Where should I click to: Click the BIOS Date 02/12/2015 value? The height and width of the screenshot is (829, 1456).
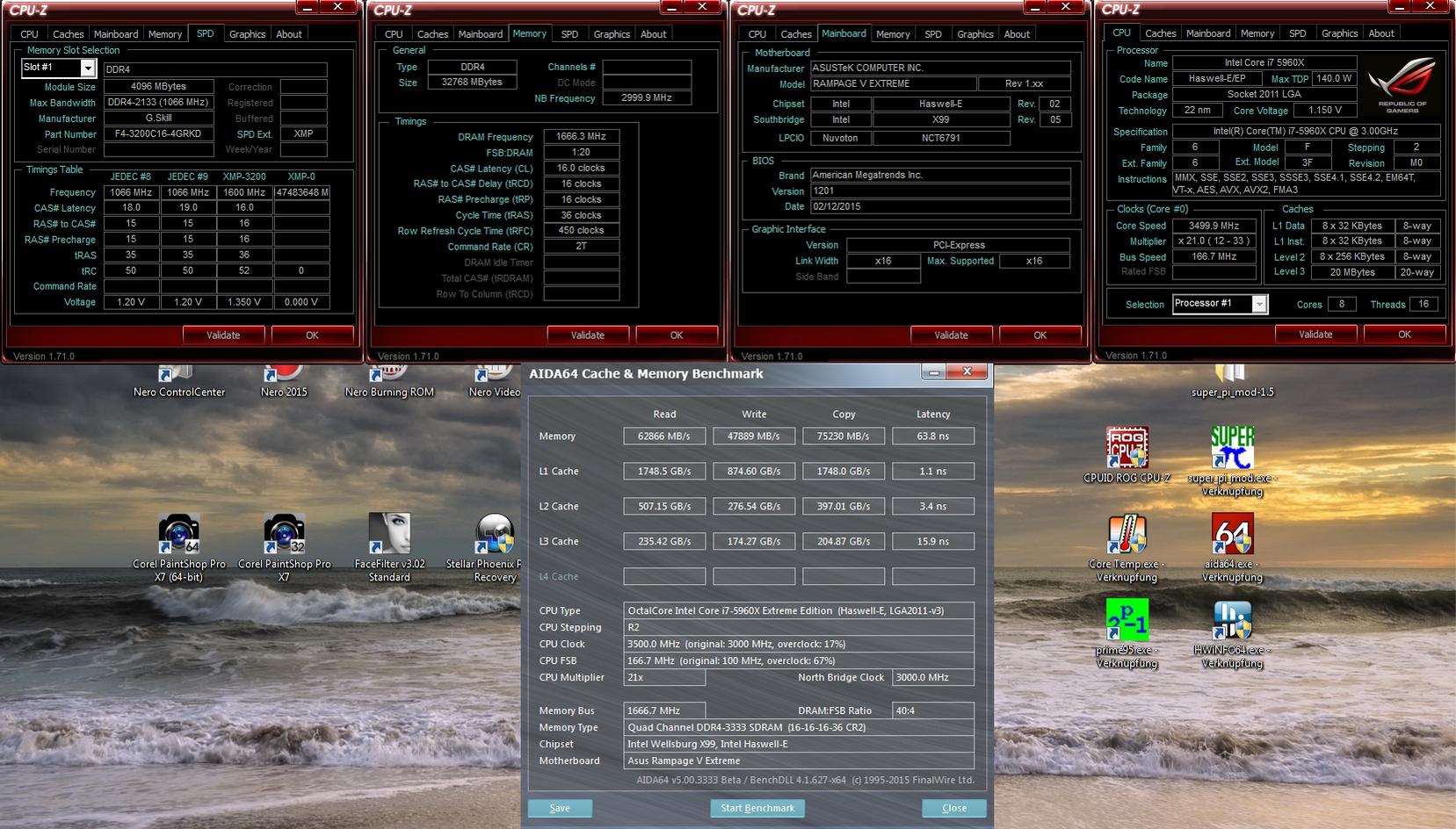tap(939, 206)
